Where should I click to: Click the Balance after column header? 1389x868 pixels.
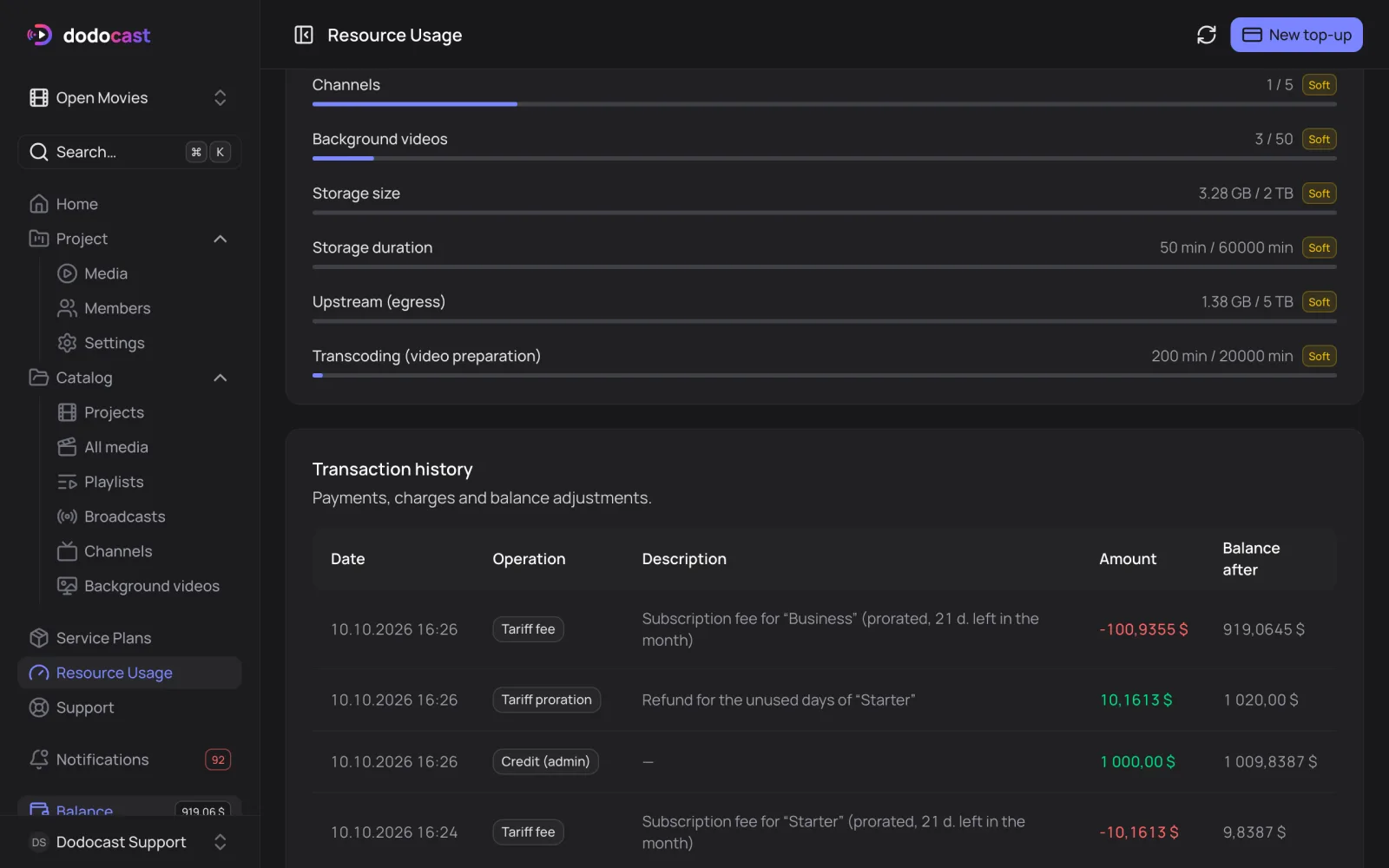(x=1251, y=559)
